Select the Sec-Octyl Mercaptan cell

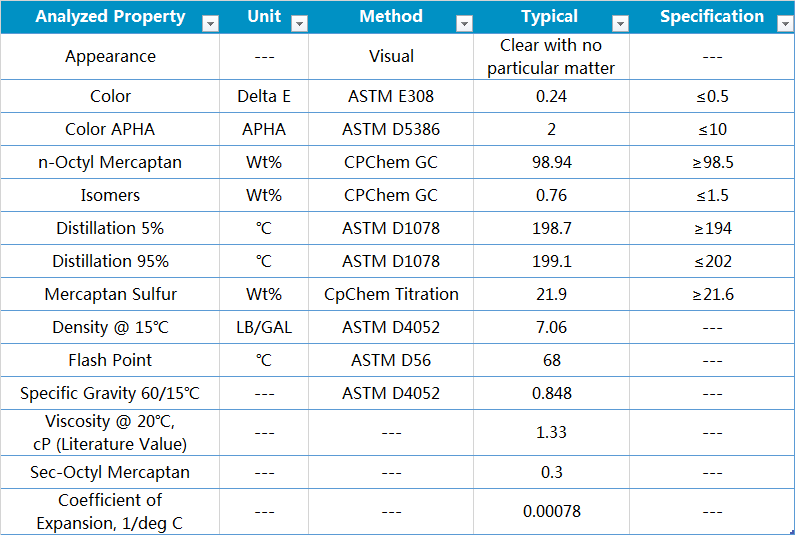110,472
